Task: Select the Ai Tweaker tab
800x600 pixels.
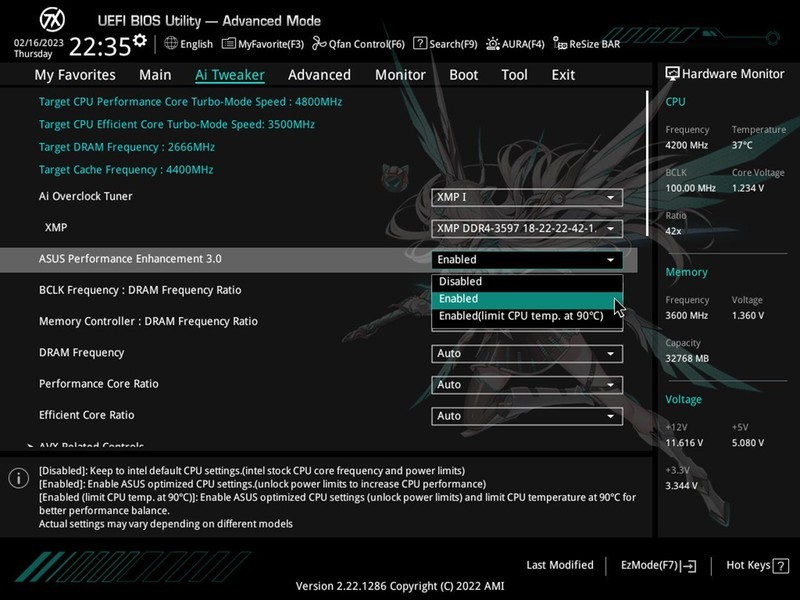Action: pyautogui.click(x=230, y=75)
